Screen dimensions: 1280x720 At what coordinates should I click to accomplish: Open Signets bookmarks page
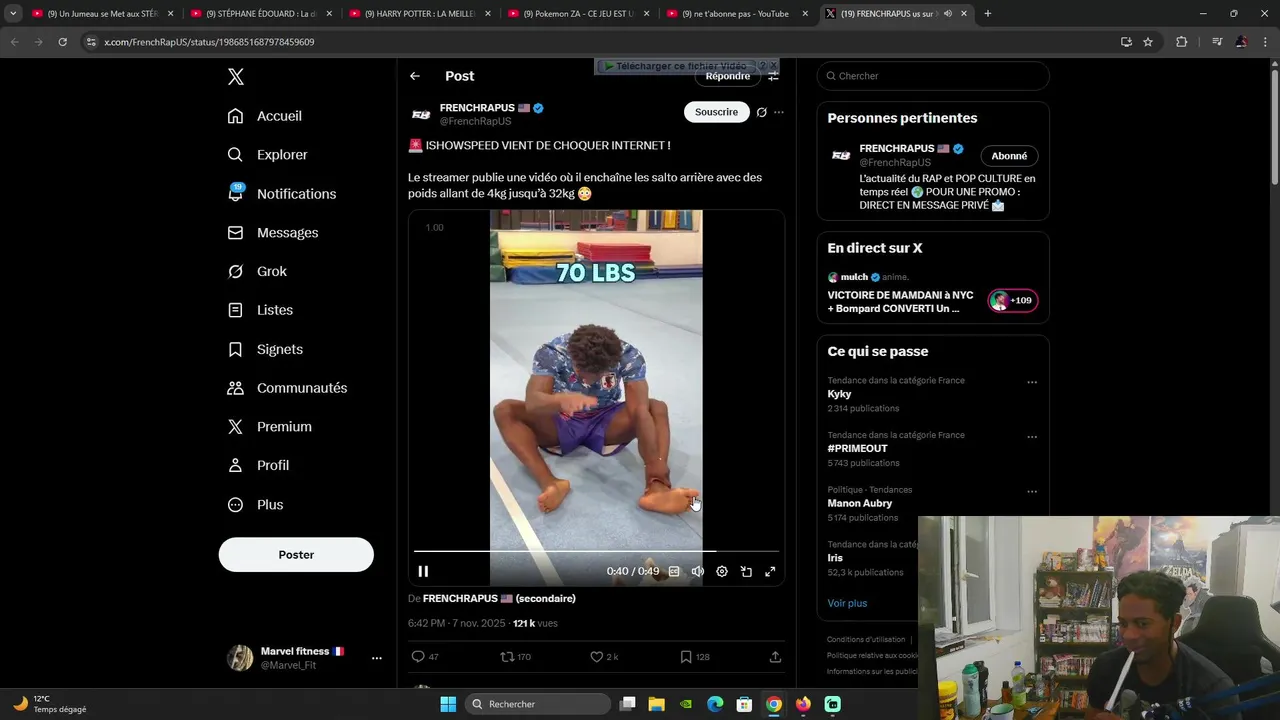tap(265, 349)
